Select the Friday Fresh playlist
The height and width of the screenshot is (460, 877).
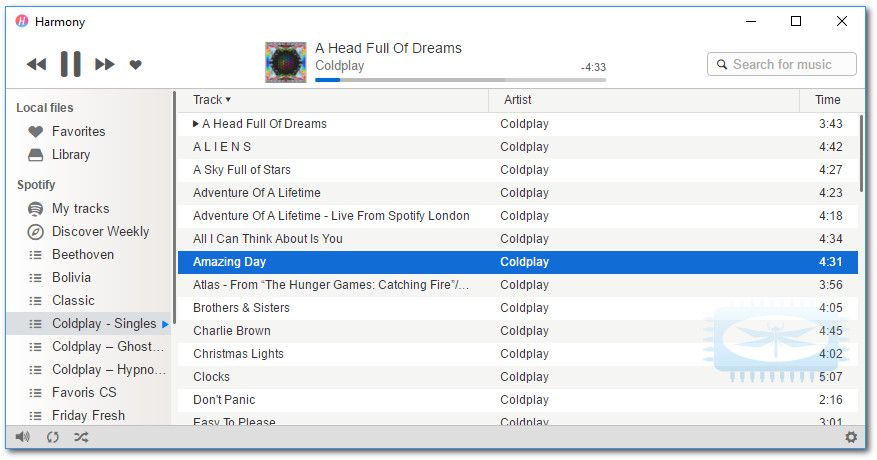pos(89,415)
